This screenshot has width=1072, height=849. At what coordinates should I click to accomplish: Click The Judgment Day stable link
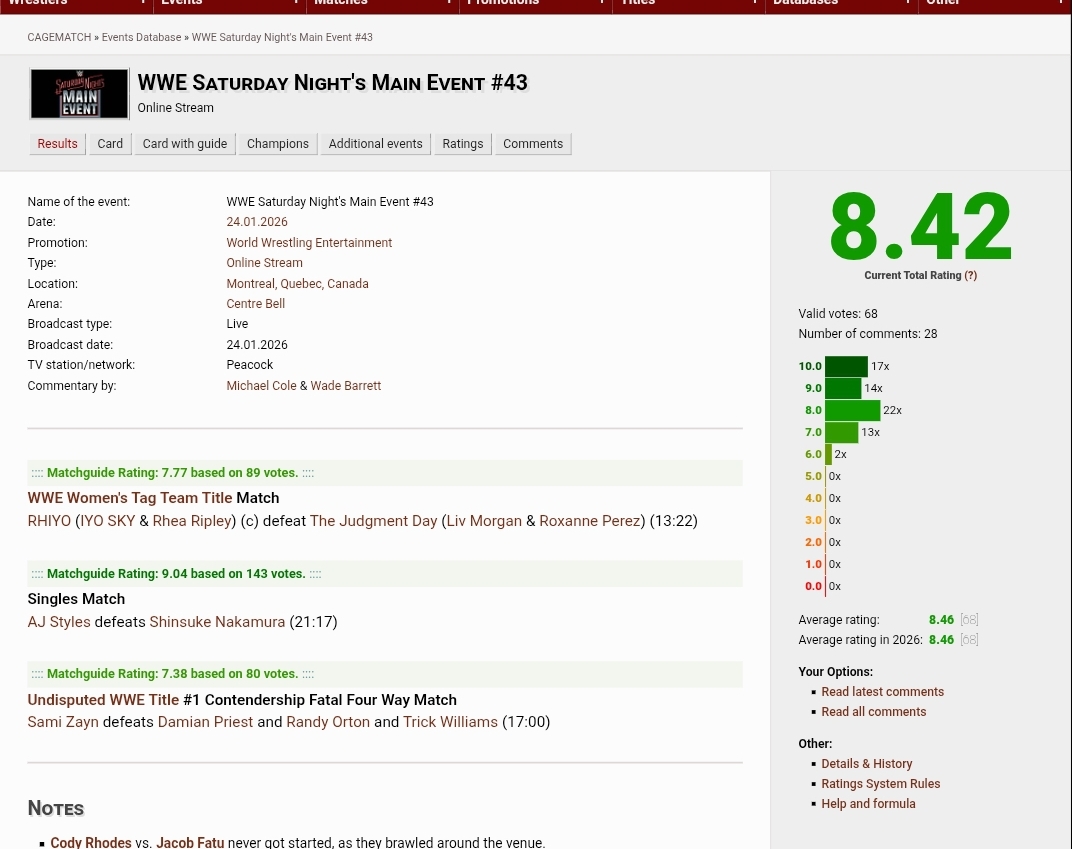(373, 521)
